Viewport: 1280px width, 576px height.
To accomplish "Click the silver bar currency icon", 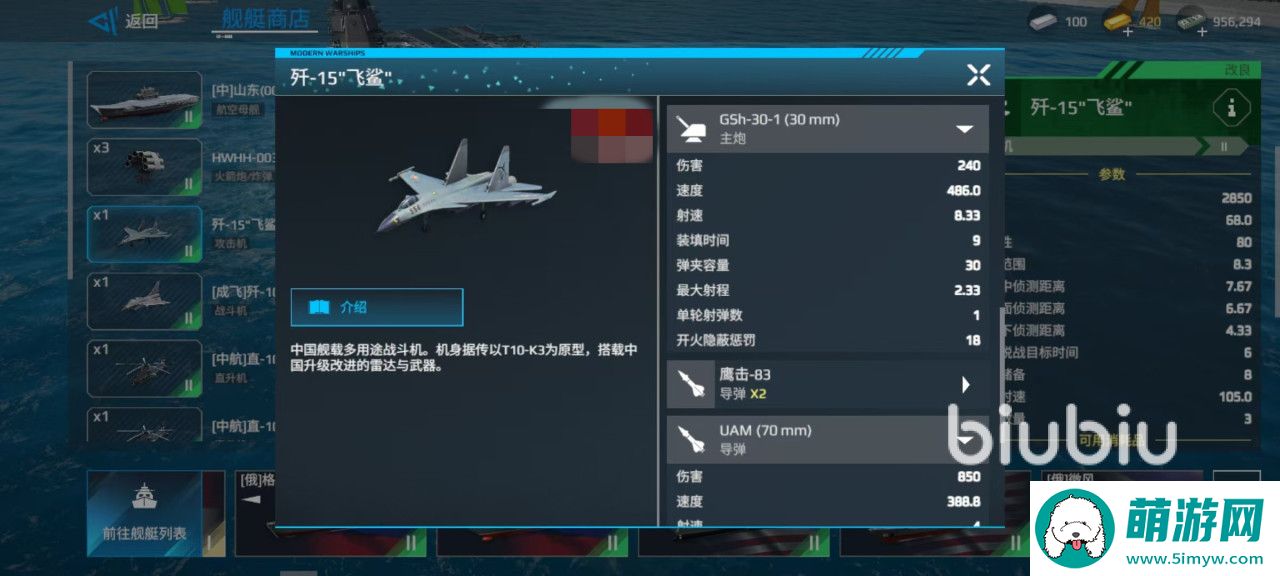I will click(1044, 20).
